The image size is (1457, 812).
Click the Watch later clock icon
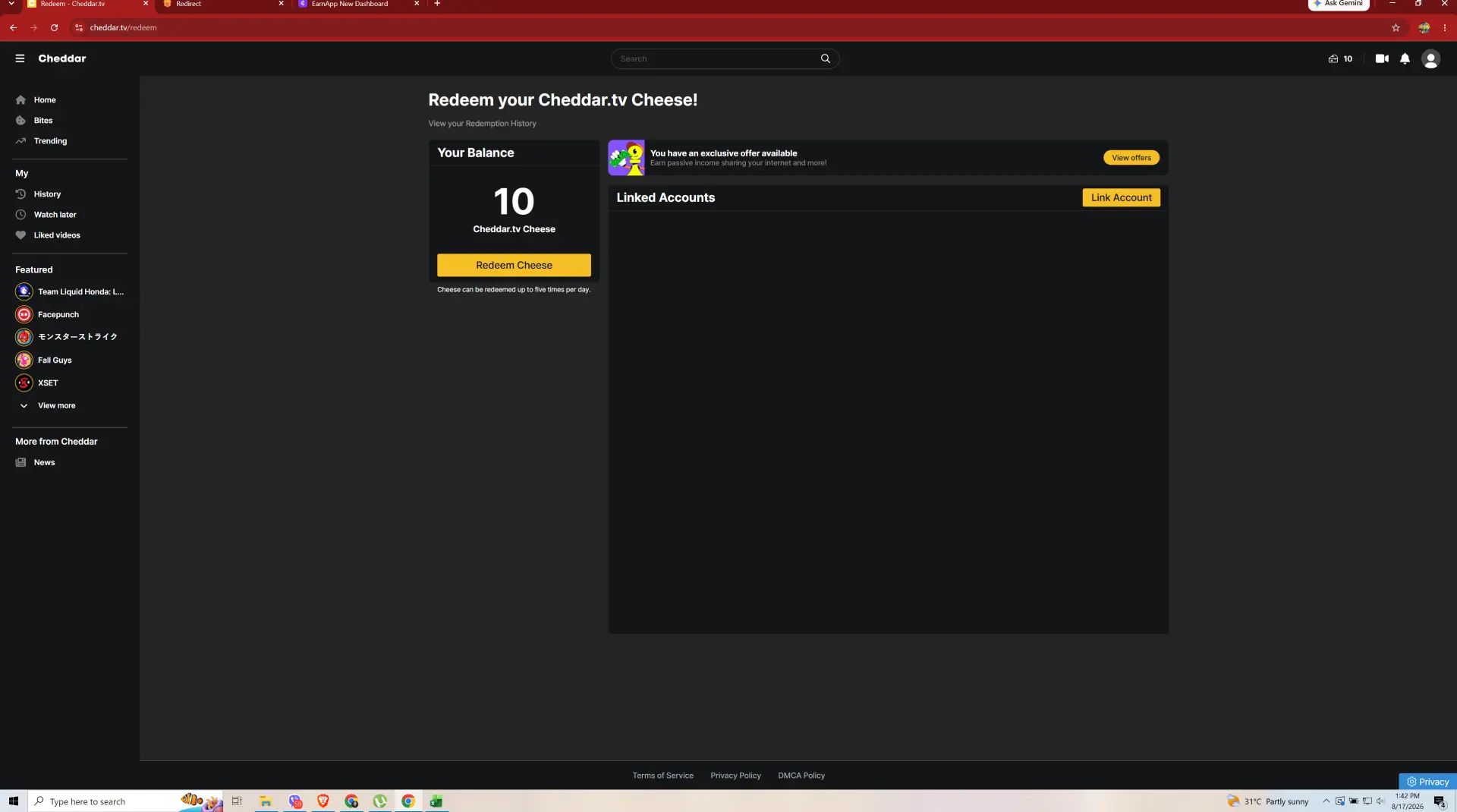(x=20, y=215)
